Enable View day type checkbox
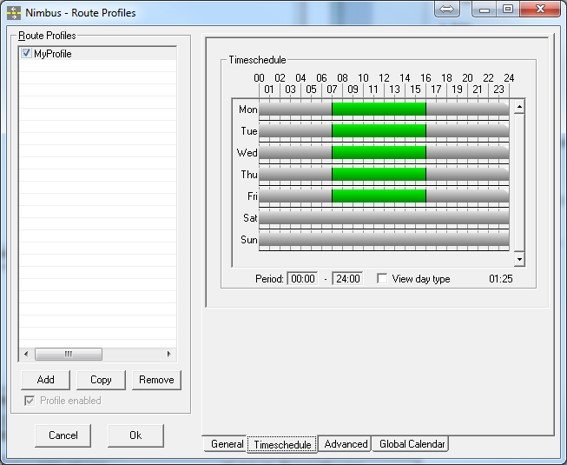The width and height of the screenshot is (567, 465). point(381,278)
